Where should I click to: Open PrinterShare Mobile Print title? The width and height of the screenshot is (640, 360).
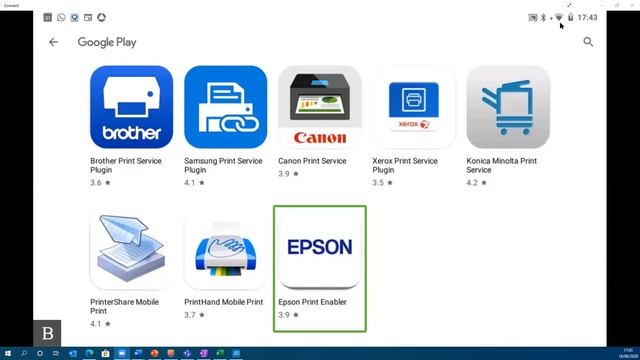tap(124, 307)
